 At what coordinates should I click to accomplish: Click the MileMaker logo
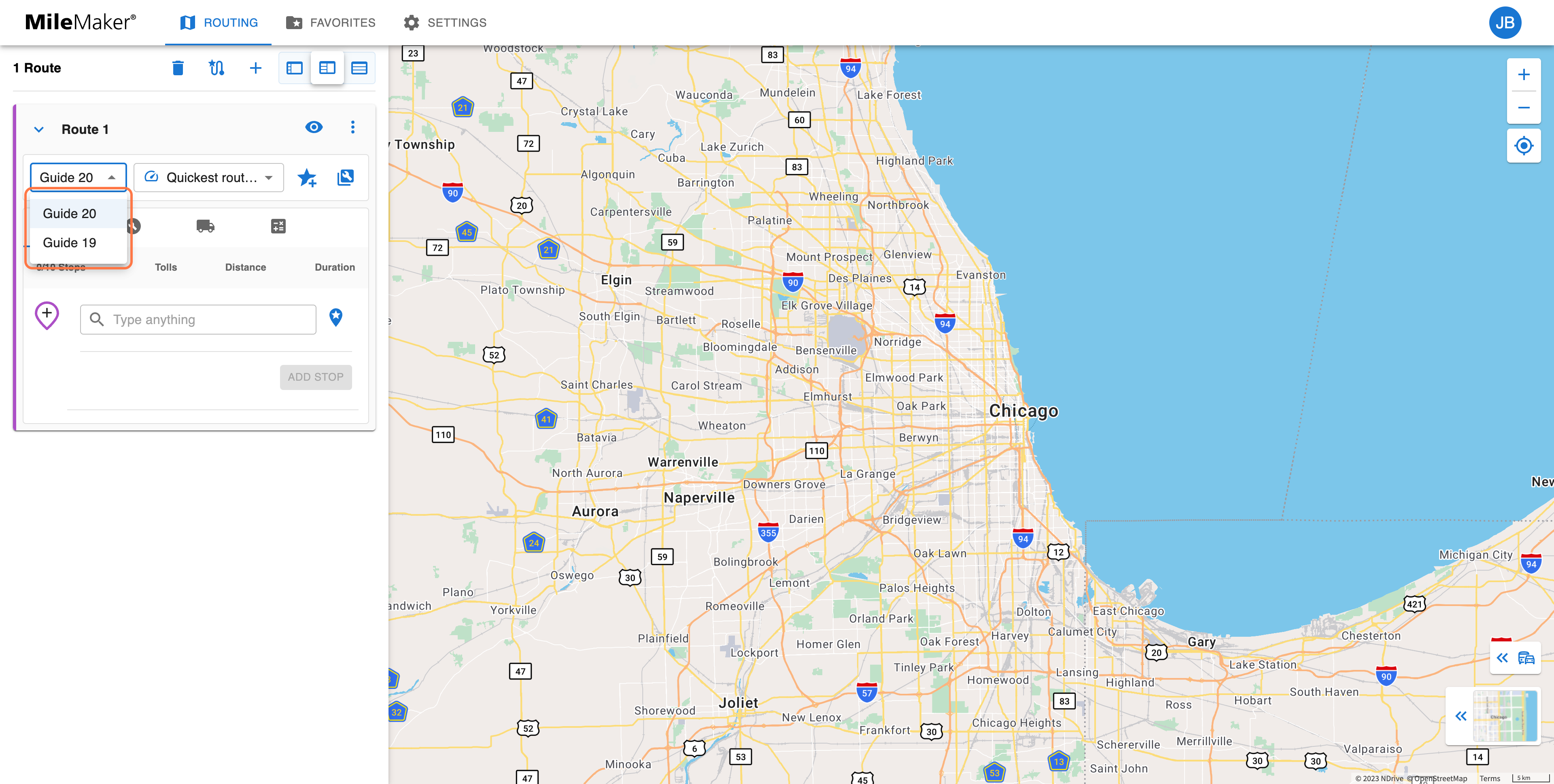pyautogui.click(x=80, y=22)
